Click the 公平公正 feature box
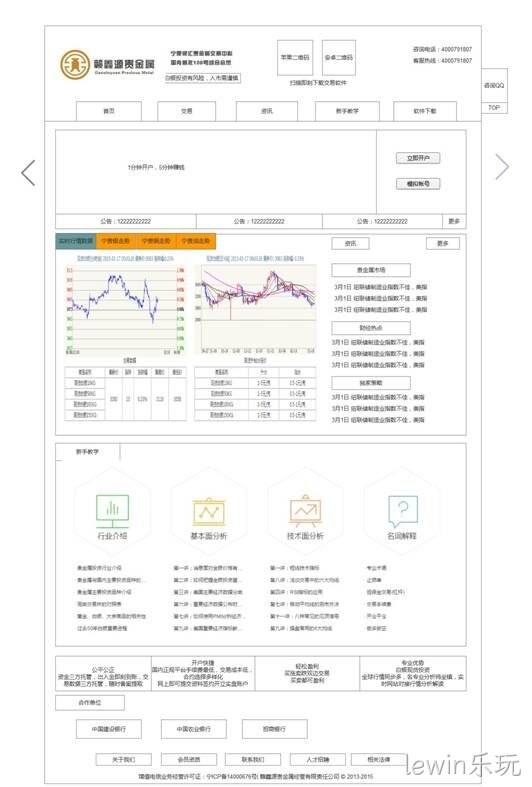The height and width of the screenshot is (787, 532). (x=103, y=674)
